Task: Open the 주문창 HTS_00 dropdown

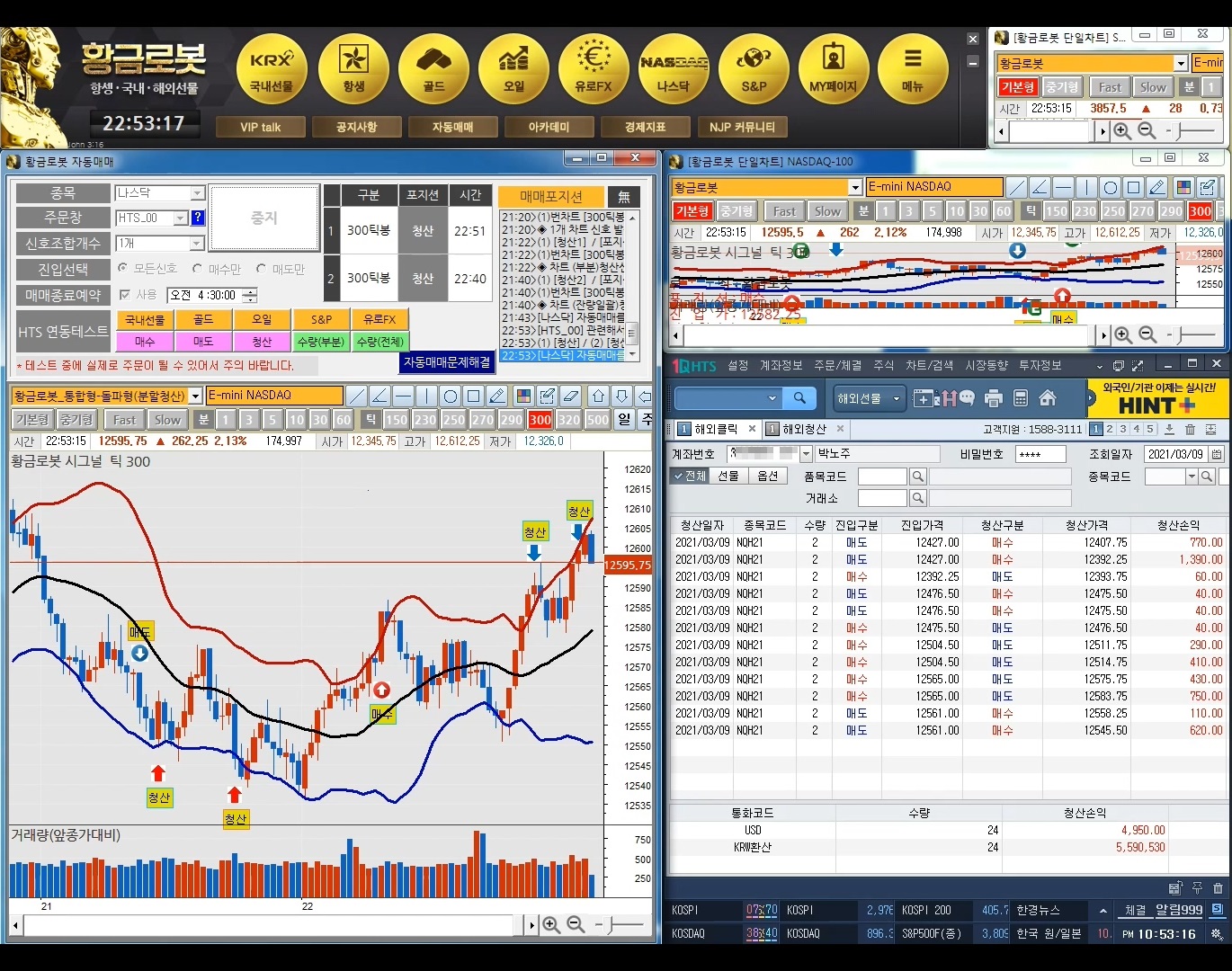Action: [x=180, y=218]
